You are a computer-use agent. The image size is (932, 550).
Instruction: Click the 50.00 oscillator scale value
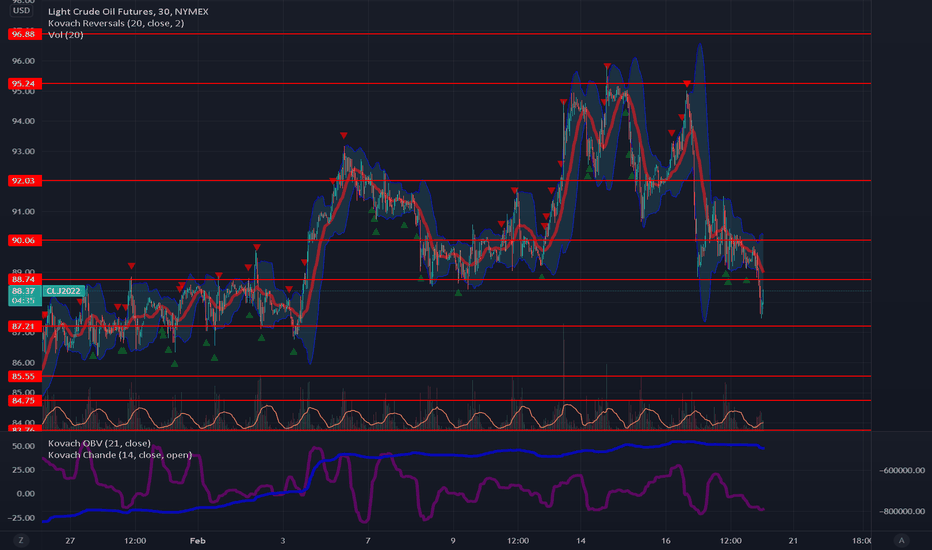click(23, 447)
